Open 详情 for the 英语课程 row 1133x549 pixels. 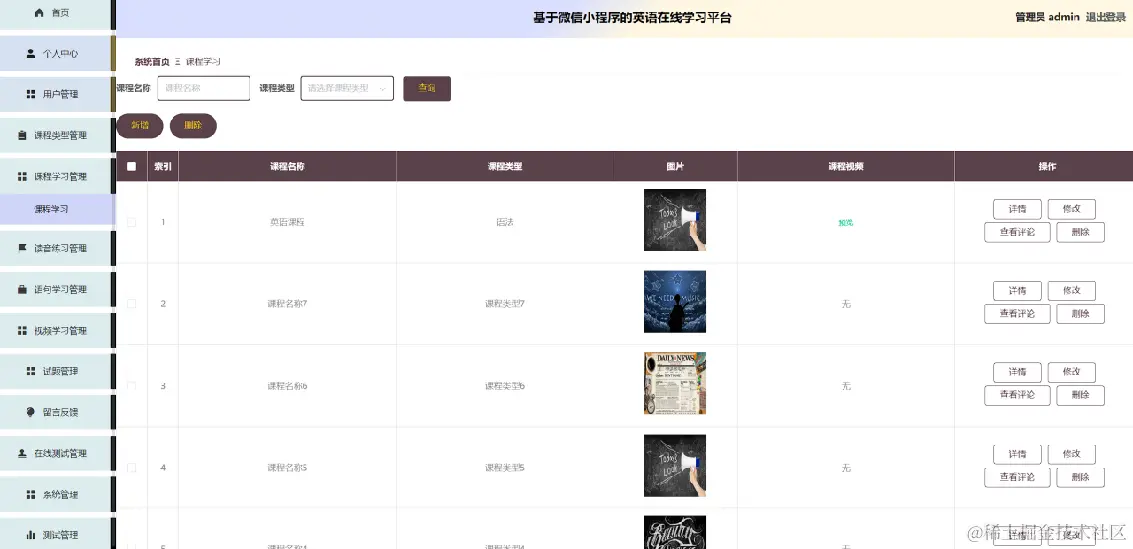1017,209
